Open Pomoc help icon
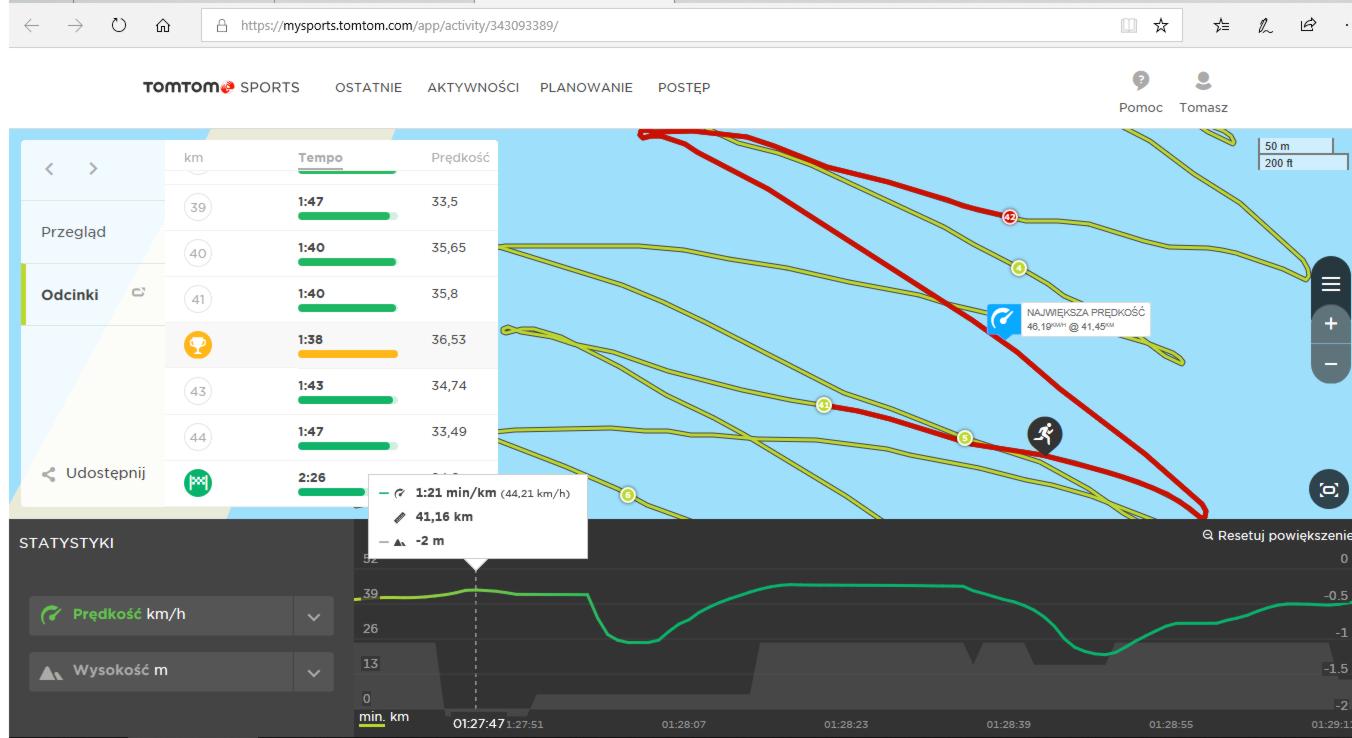 (x=1140, y=81)
